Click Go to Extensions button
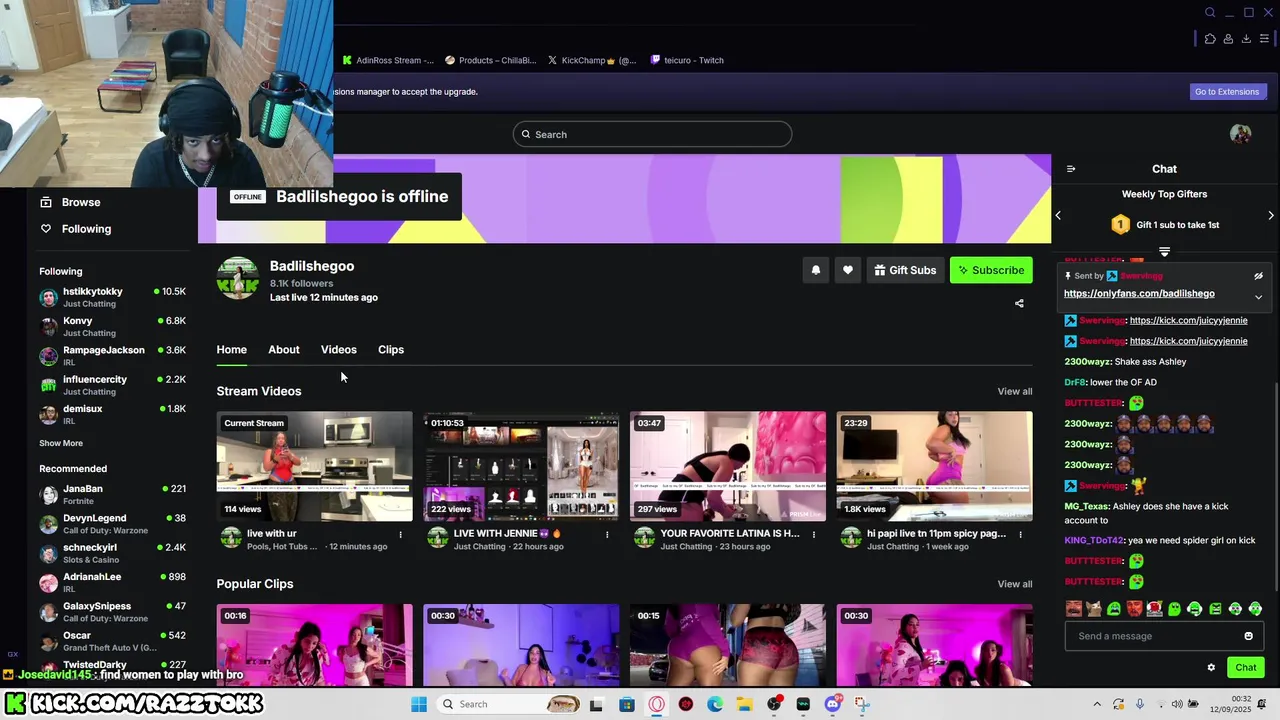 [1227, 91]
